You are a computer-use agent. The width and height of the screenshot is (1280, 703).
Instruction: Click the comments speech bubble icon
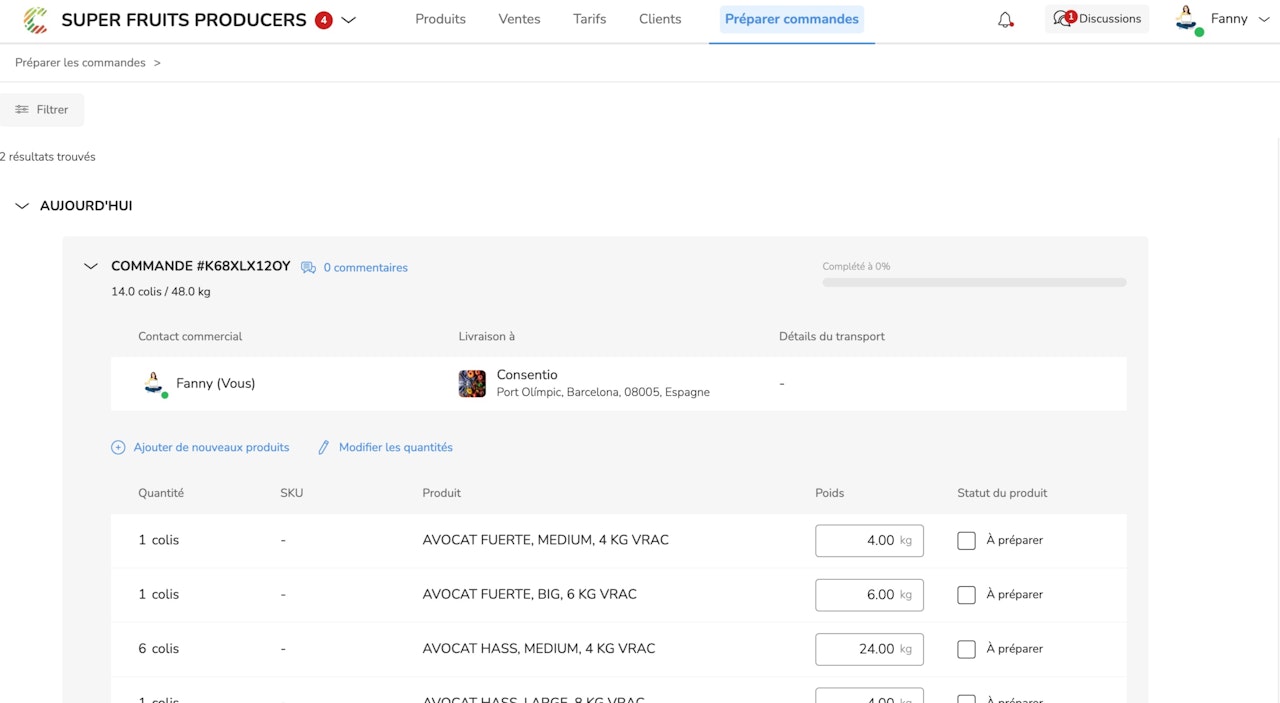point(309,268)
